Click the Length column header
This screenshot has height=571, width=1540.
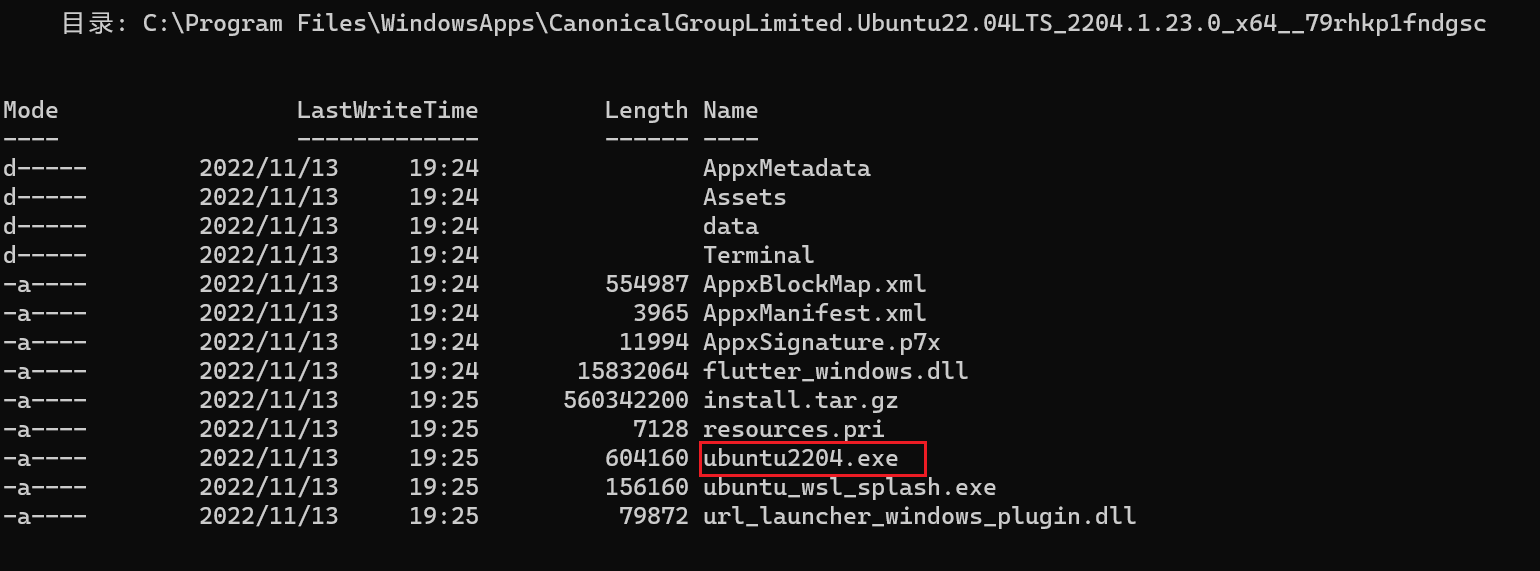(x=646, y=110)
